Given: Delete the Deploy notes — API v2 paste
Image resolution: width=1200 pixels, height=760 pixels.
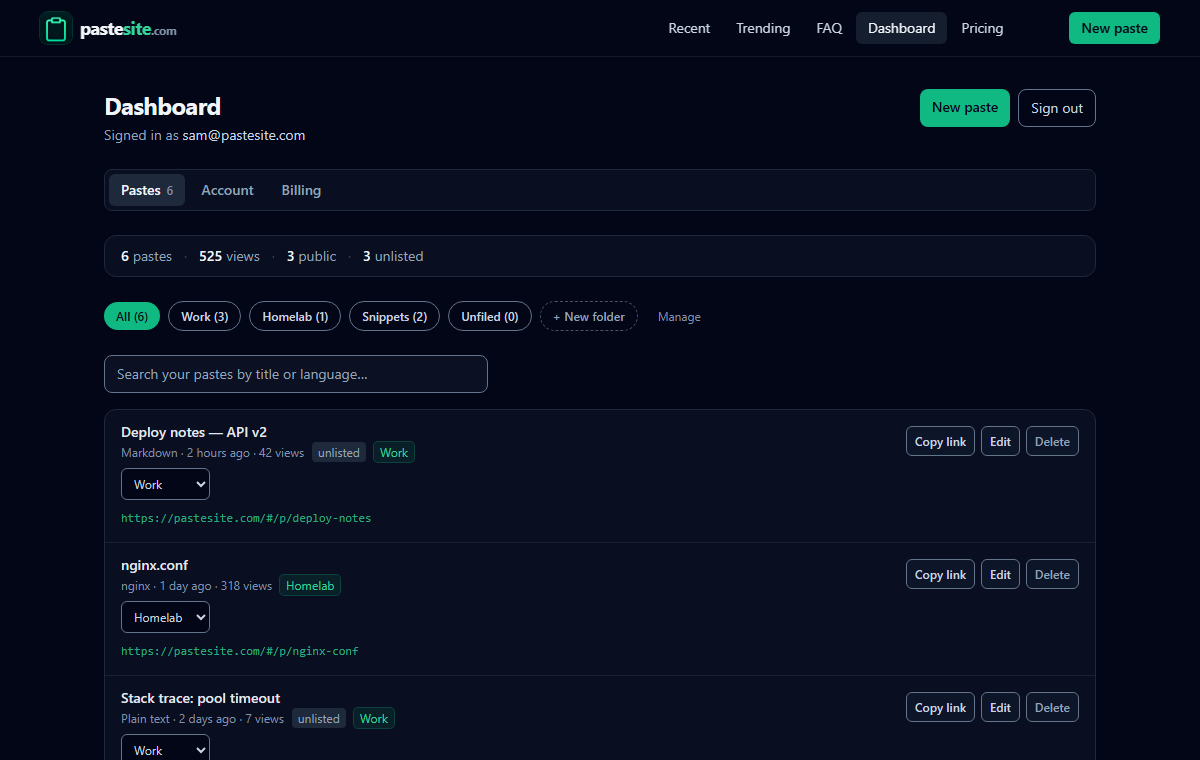Looking at the screenshot, I should click(x=1052, y=441).
